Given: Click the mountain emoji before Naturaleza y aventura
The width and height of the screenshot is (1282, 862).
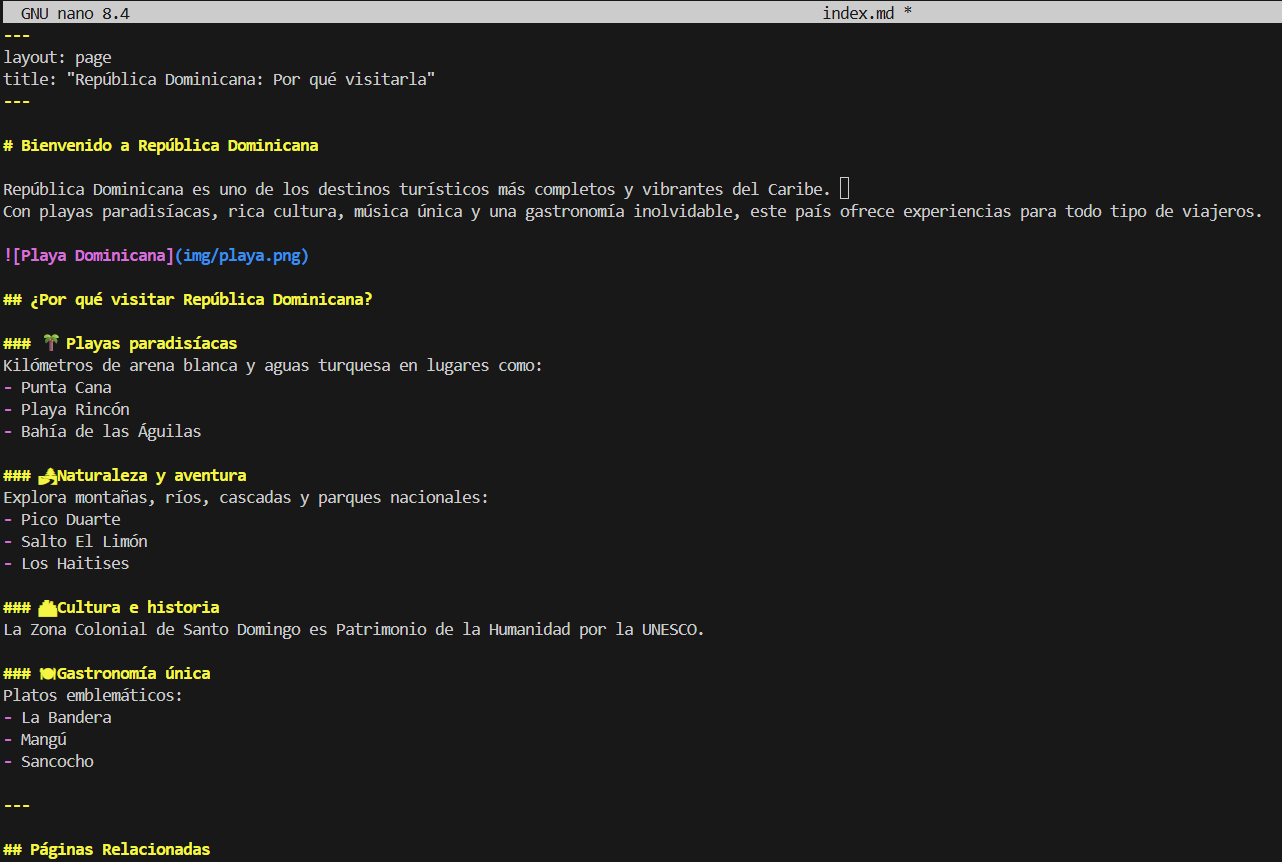Looking at the screenshot, I should [x=48, y=476].
